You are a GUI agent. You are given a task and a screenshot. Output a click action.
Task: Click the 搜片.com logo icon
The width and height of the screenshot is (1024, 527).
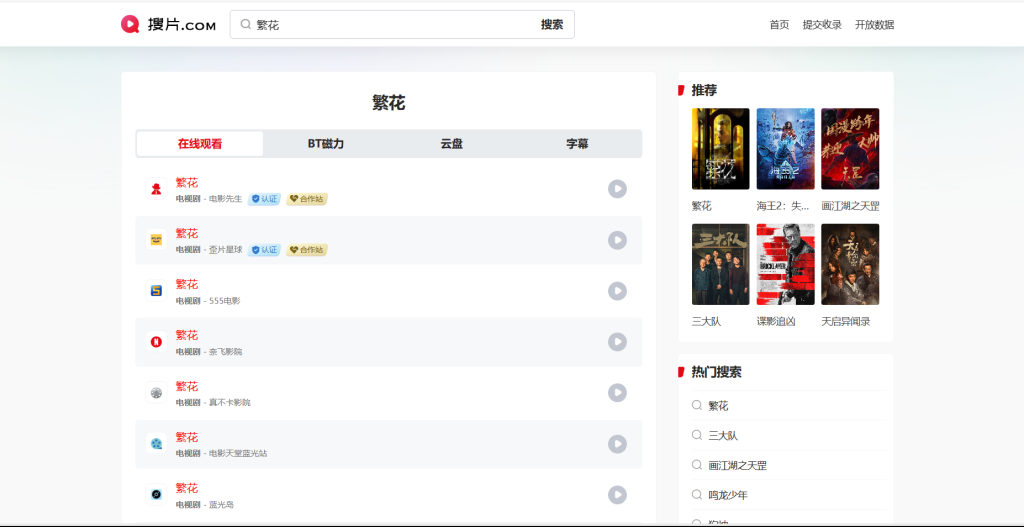coord(130,25)
